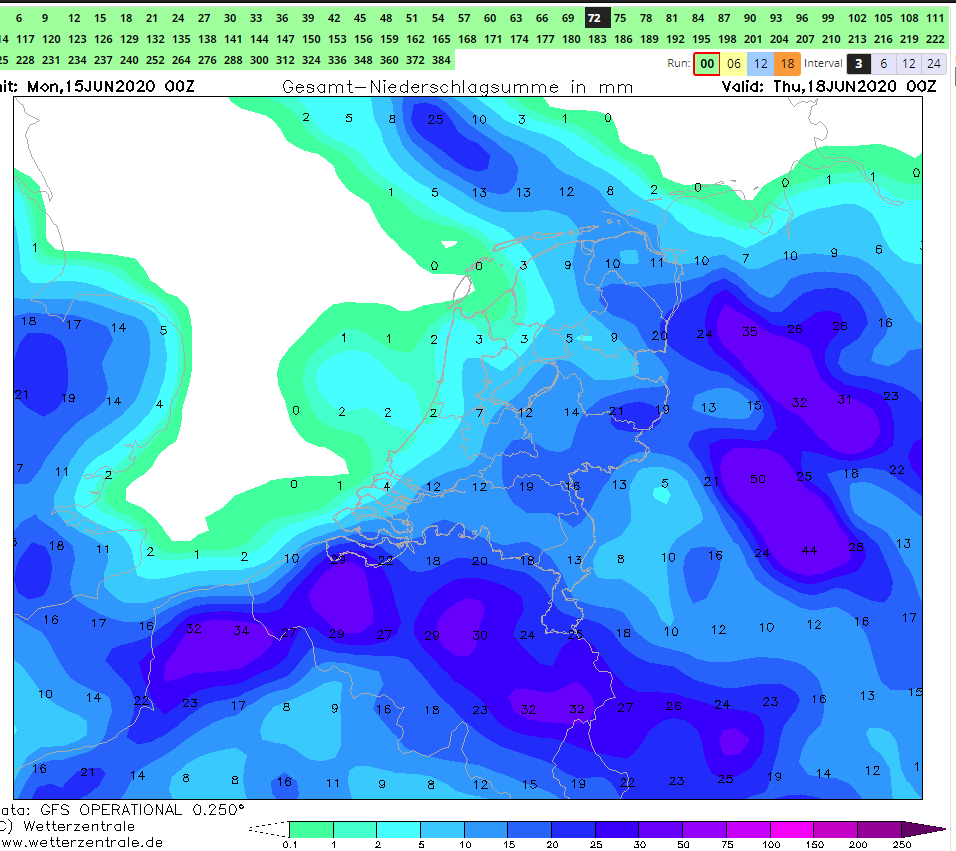This screenshot has width=956, height=851.
Task: Jump to forecast hour 288
Action: (233, 60)
